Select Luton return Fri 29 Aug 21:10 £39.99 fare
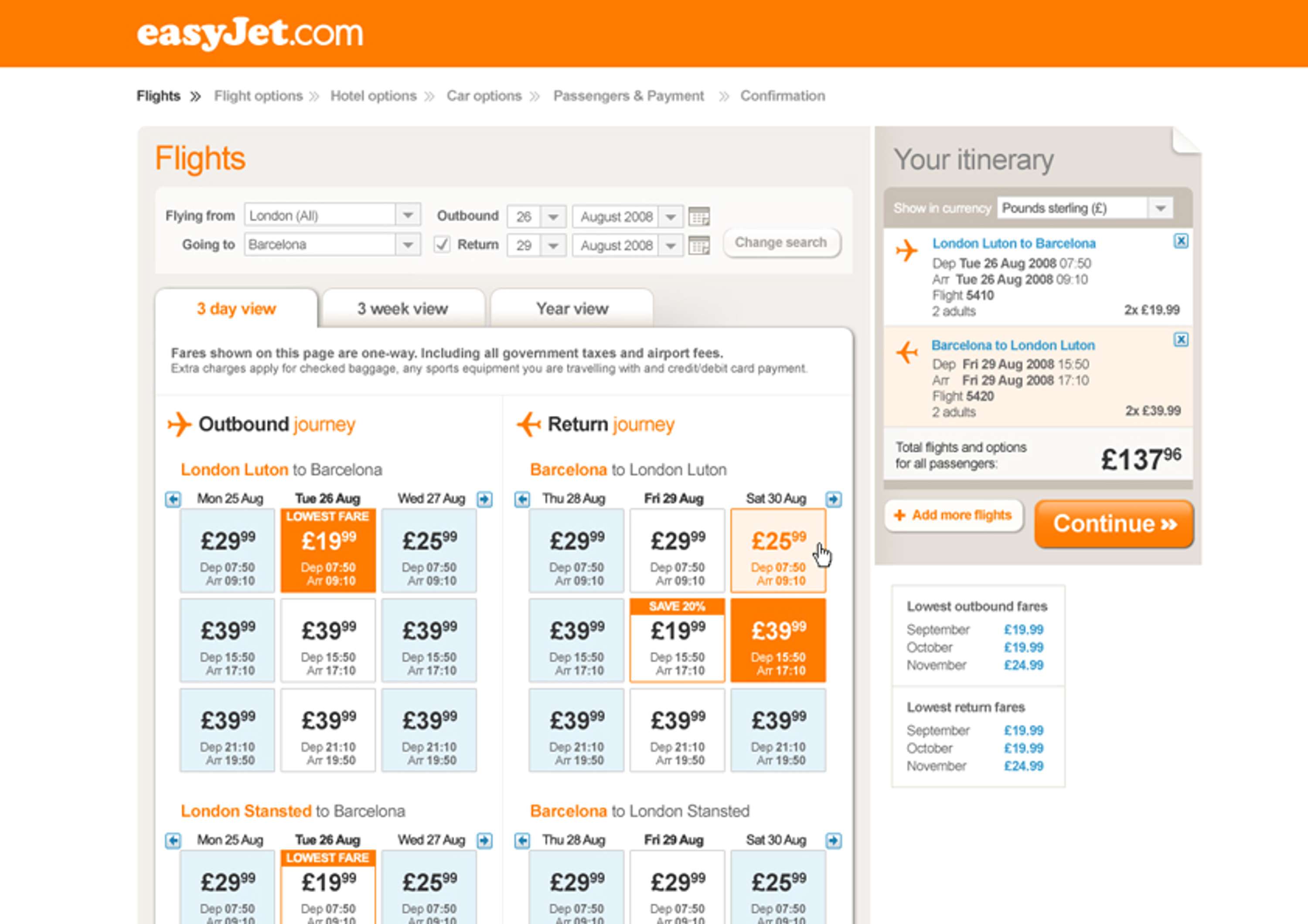 [x=678, y=730]
